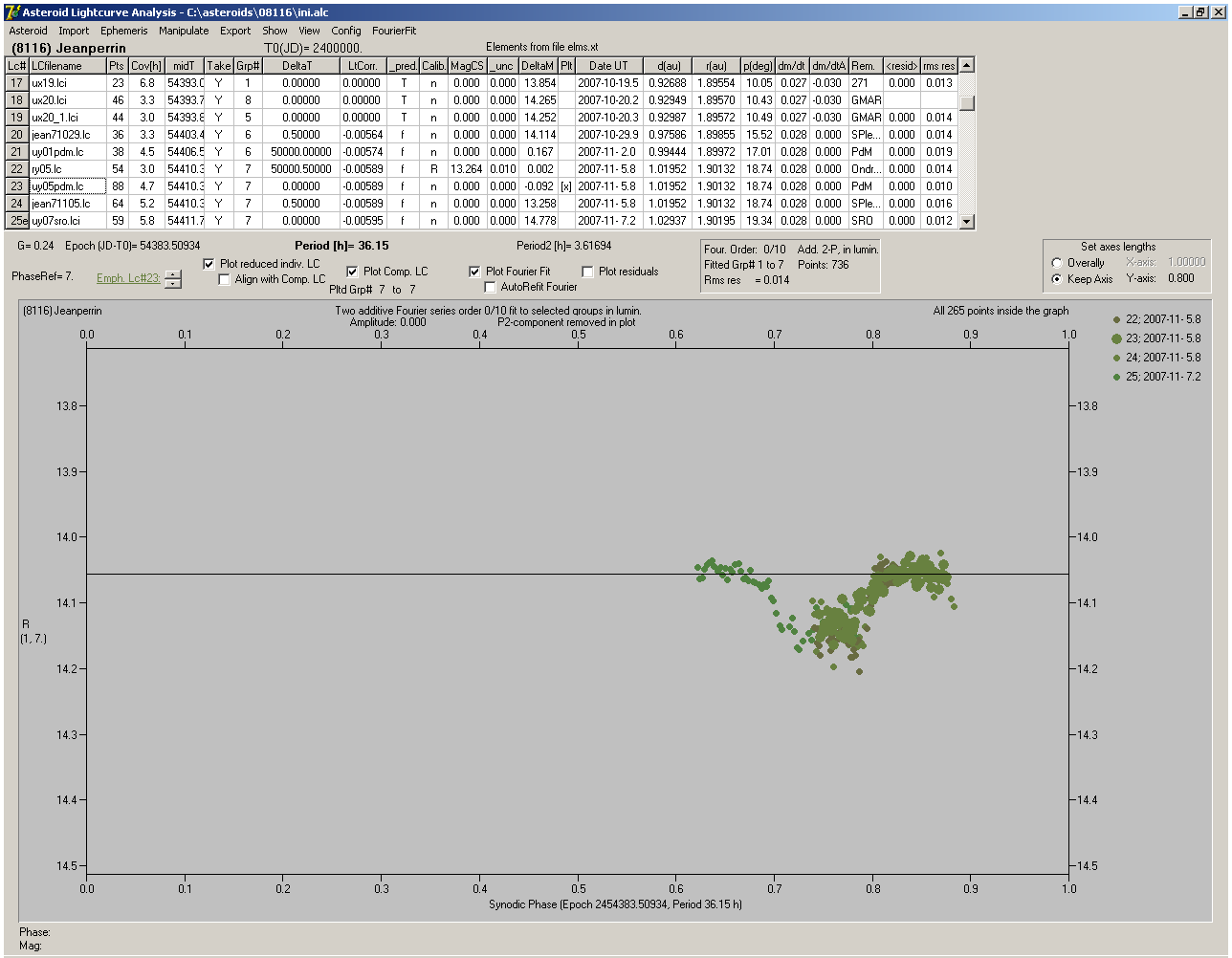
Task: Increment the Emph. Lc spinner up arrow
Action: coord(172,274)
